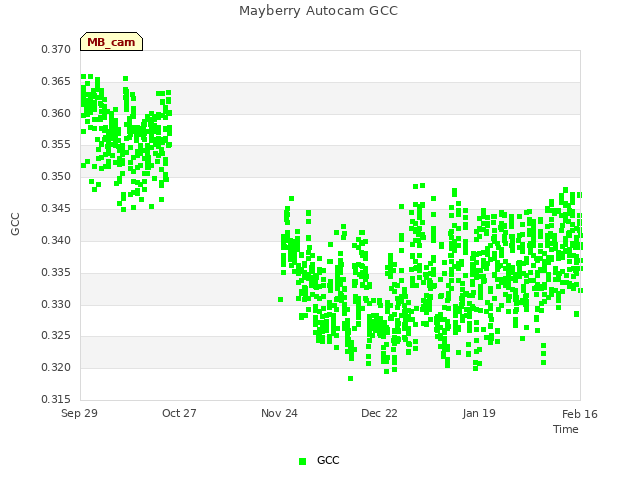Image resolution: width=640 pixels, height=480 pixels.
Task: Click the Sep 29 x-axis label
Action: pos(79,413)
